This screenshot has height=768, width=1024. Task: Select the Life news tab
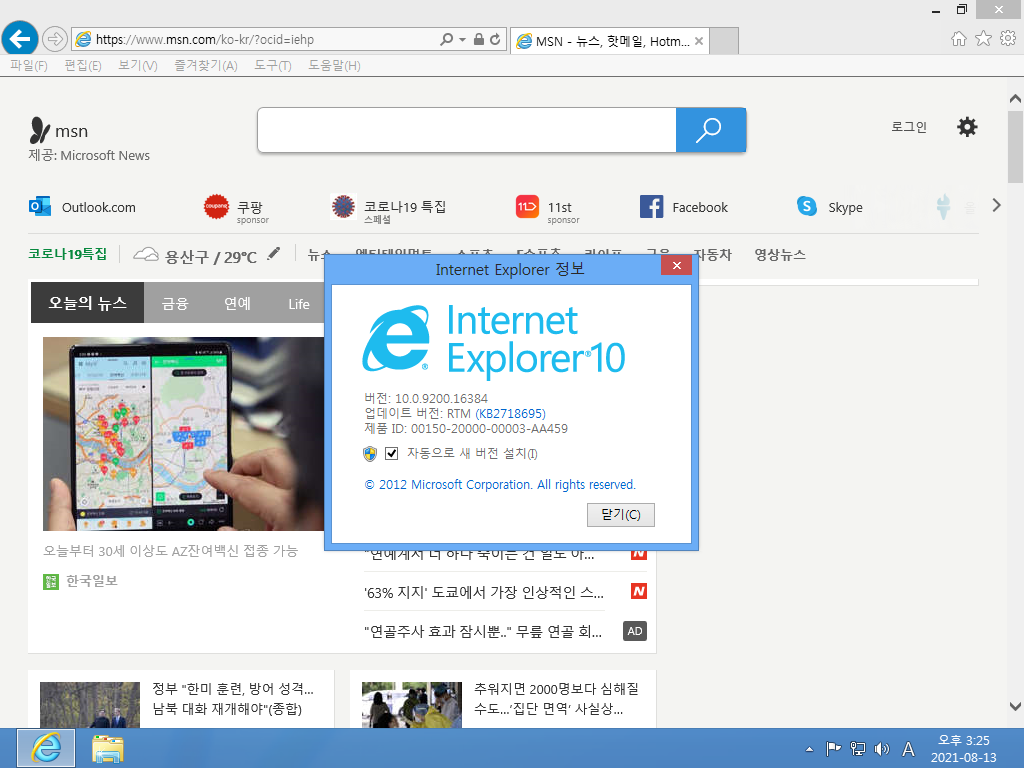point(298,304)
